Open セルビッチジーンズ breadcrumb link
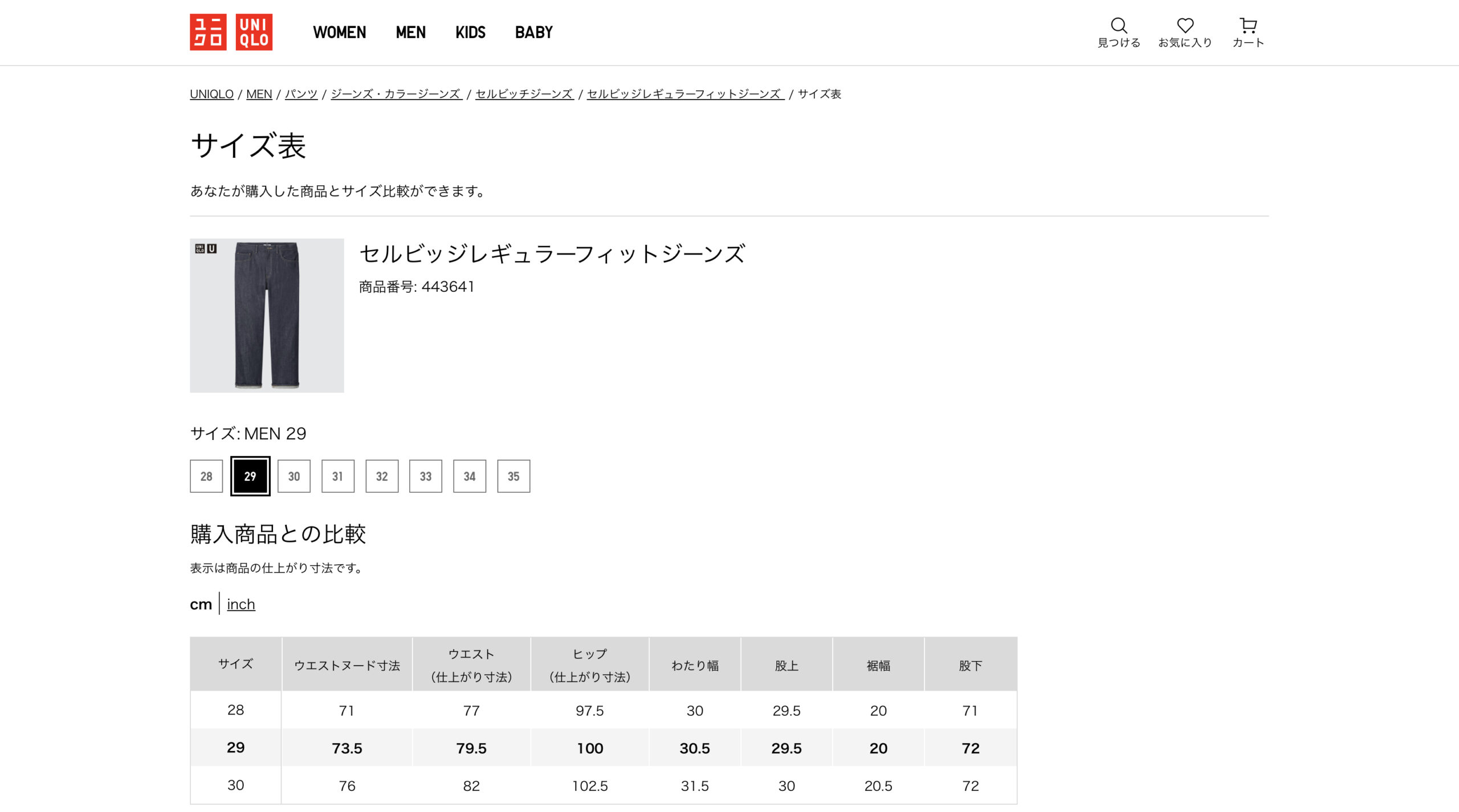This screenshot has width=1459, height=812. coord(524,94)
